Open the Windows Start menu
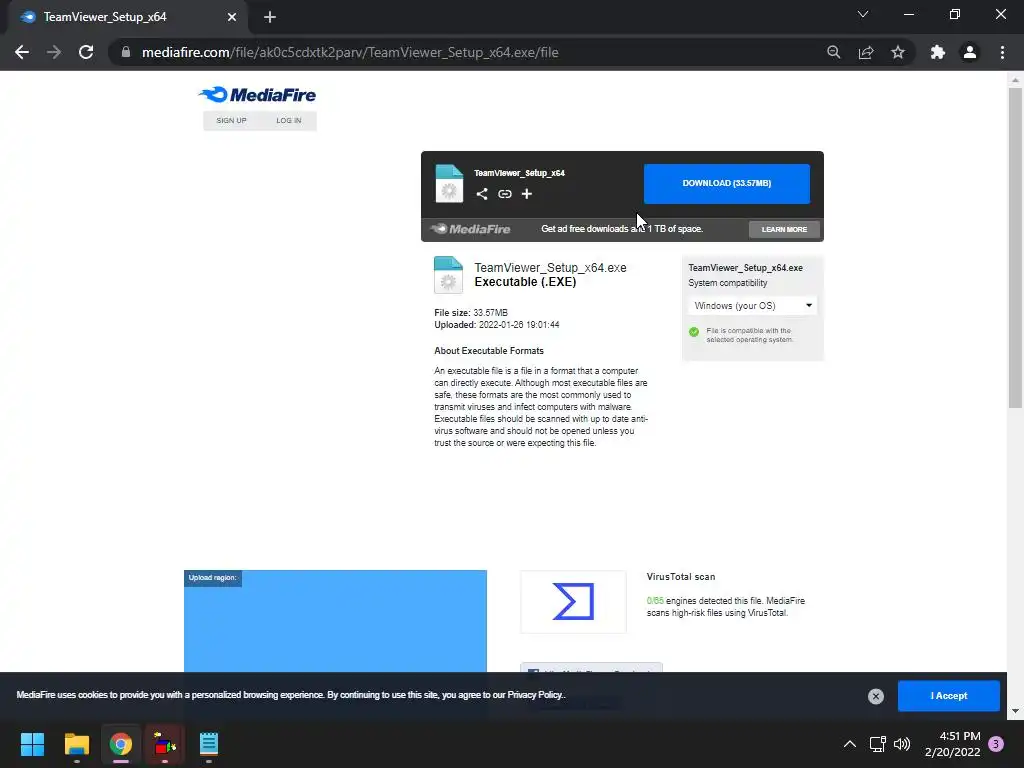The width and height of the screenshot is (1024, 768). (32, 744)
